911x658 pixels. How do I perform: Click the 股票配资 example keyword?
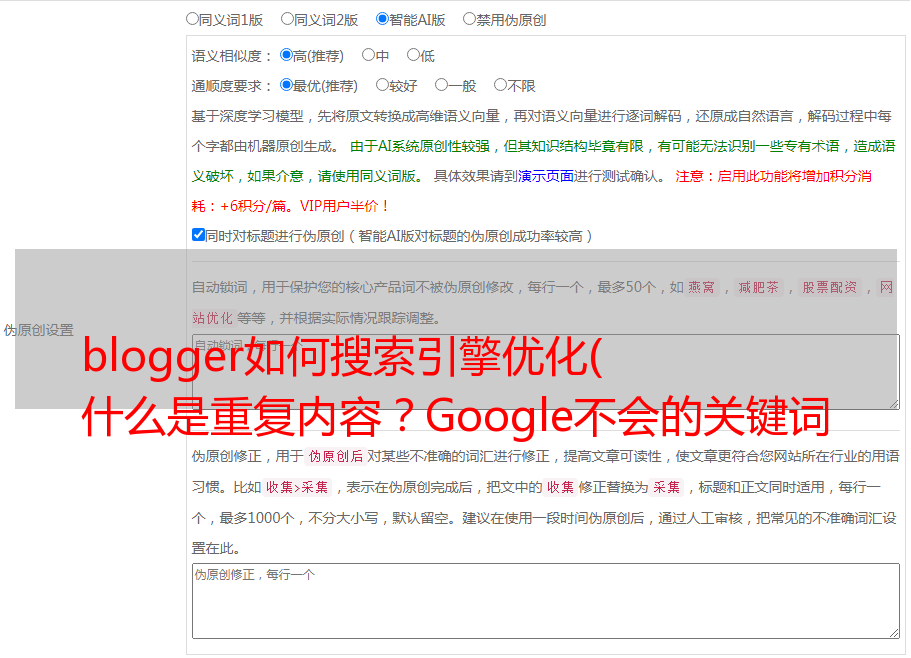pos(830,287)
